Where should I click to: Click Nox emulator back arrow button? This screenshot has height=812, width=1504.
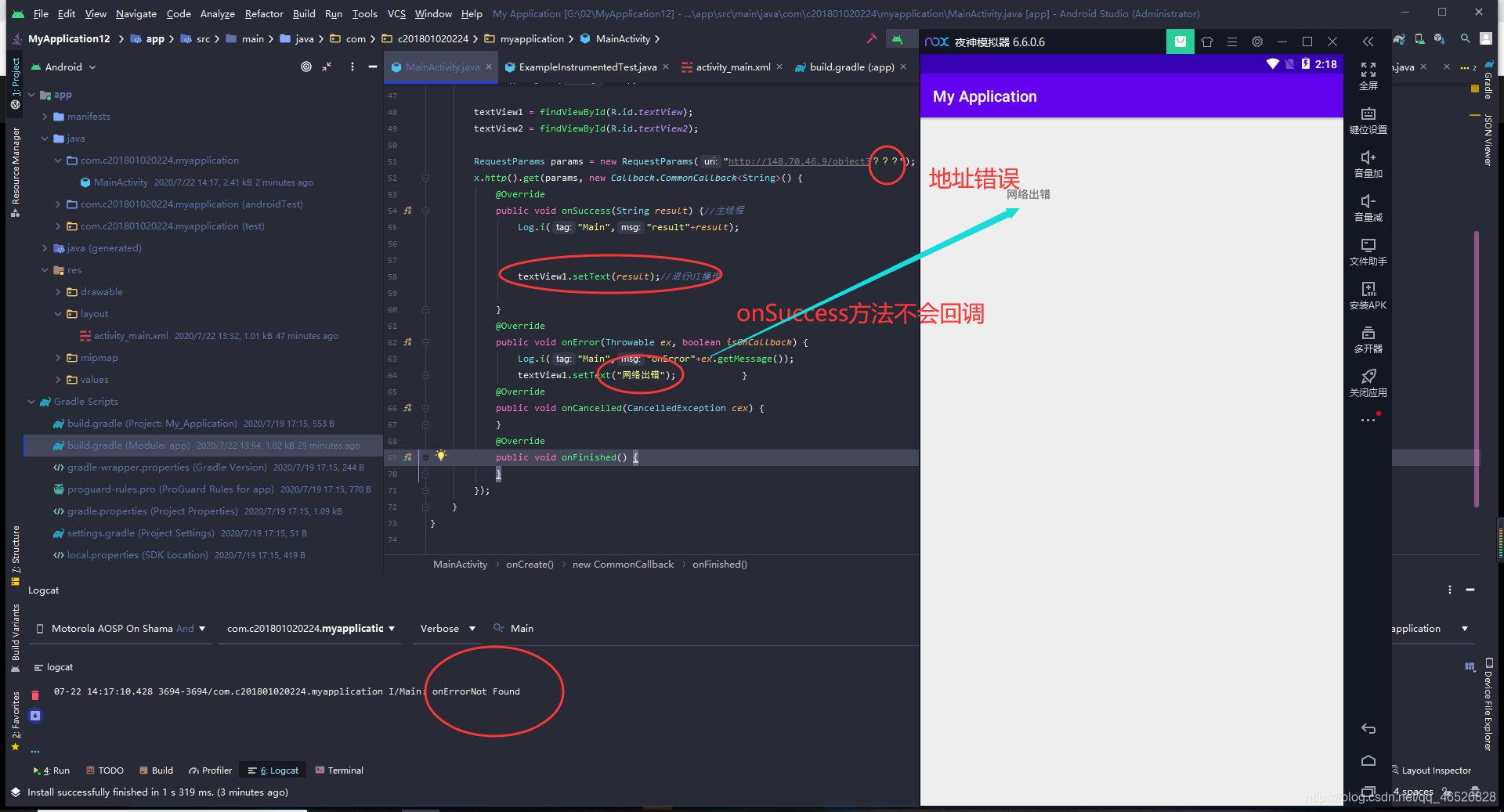pyautogui.click(x=1368, y=729)
